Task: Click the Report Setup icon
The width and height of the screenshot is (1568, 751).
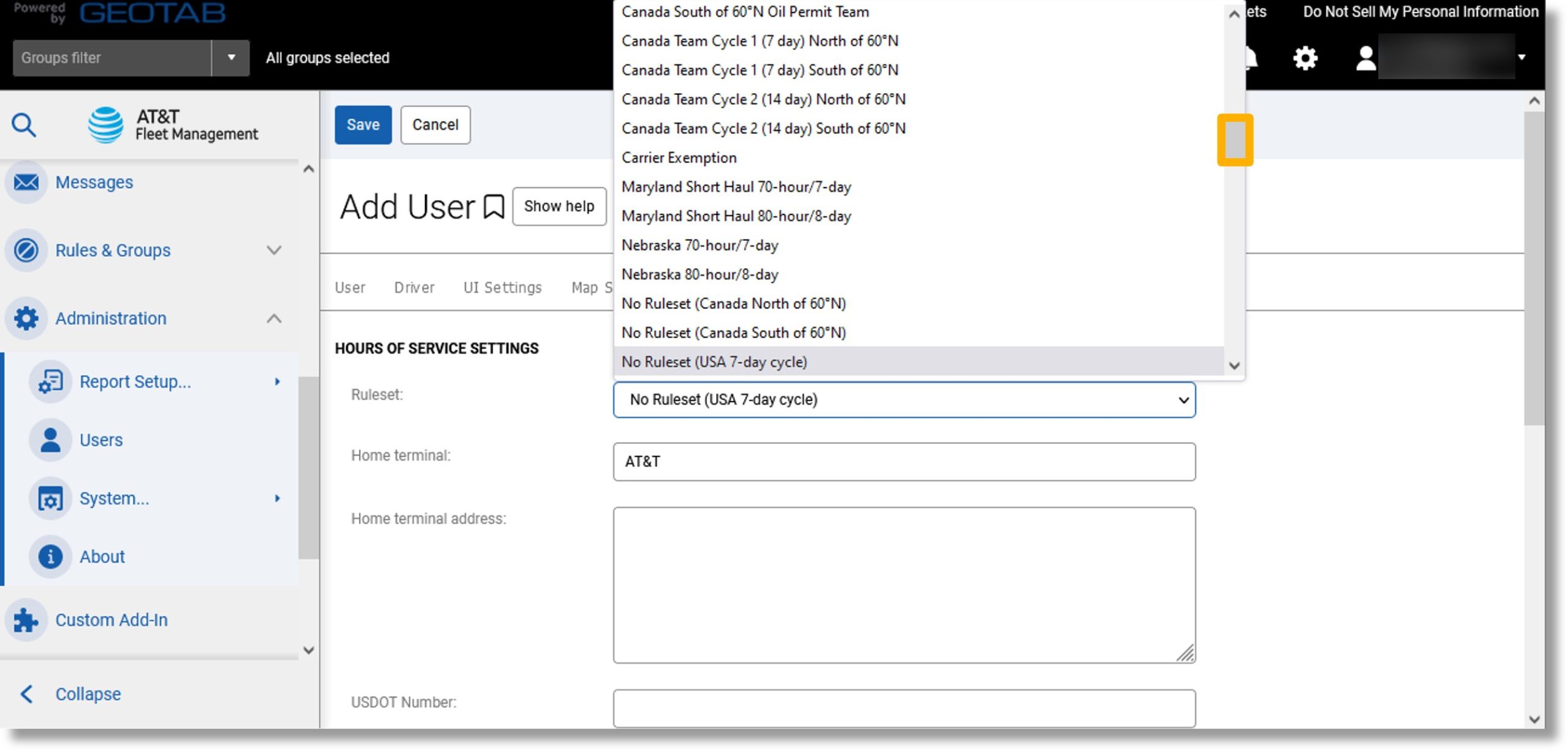Action: [x=51, y=381]
